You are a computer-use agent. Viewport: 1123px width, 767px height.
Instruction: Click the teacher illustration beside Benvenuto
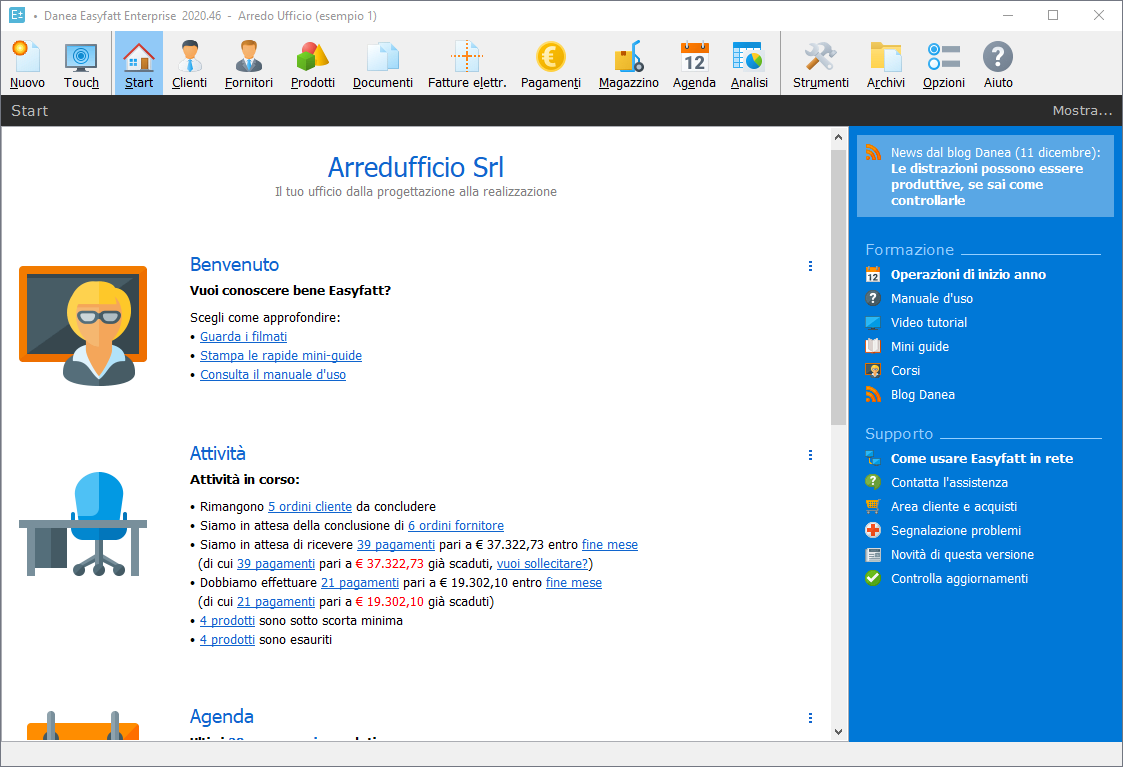coord(83,325)
